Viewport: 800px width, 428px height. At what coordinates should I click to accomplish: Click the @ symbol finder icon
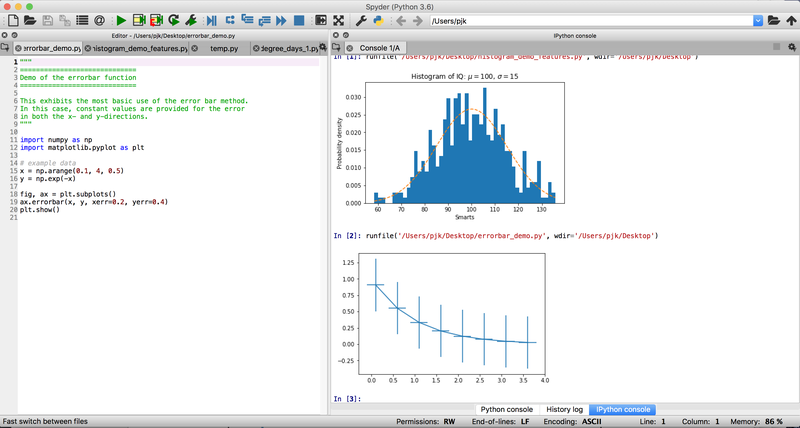(x=99, y=20)
